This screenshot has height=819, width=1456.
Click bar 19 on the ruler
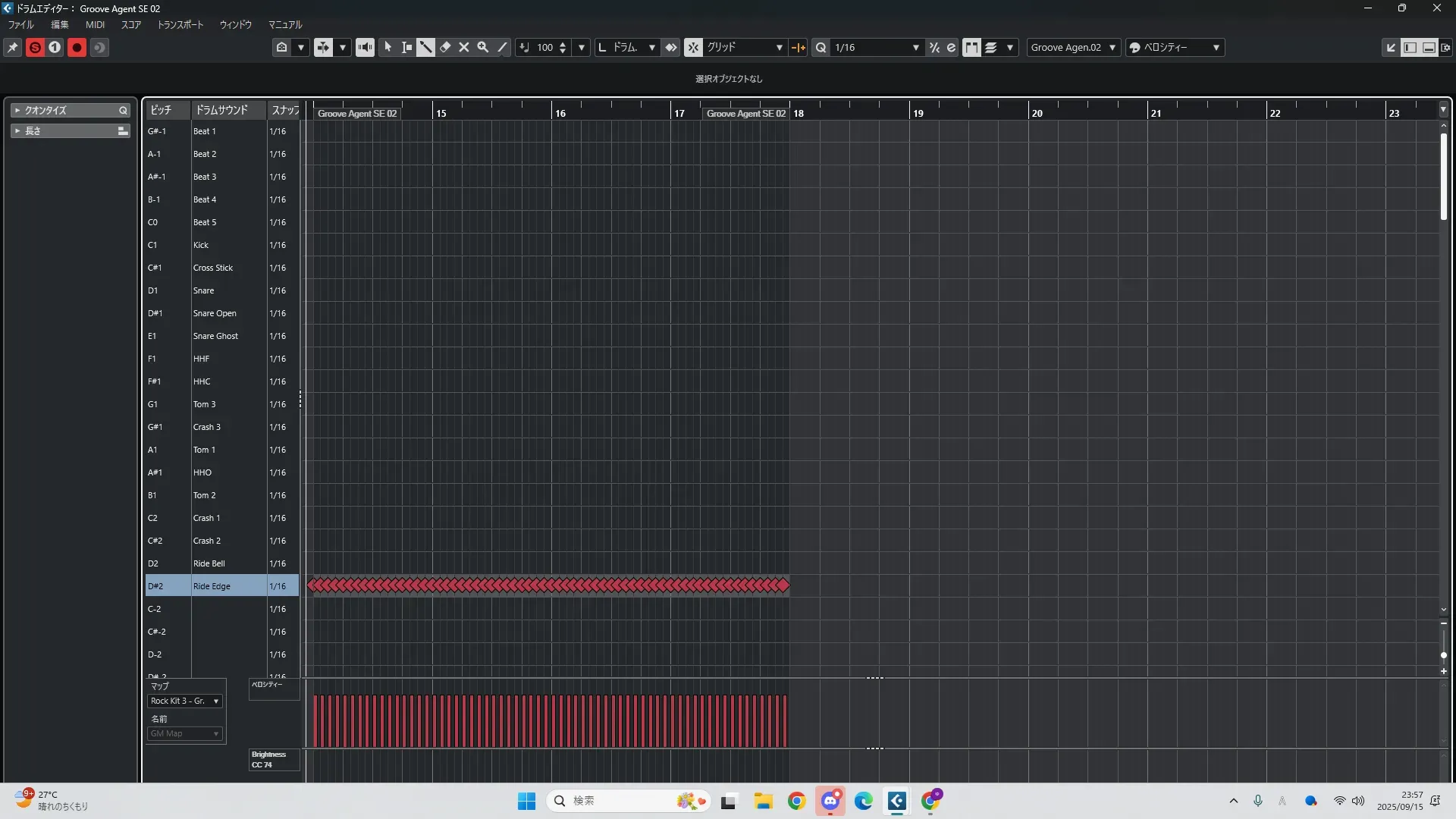[918, 113]
